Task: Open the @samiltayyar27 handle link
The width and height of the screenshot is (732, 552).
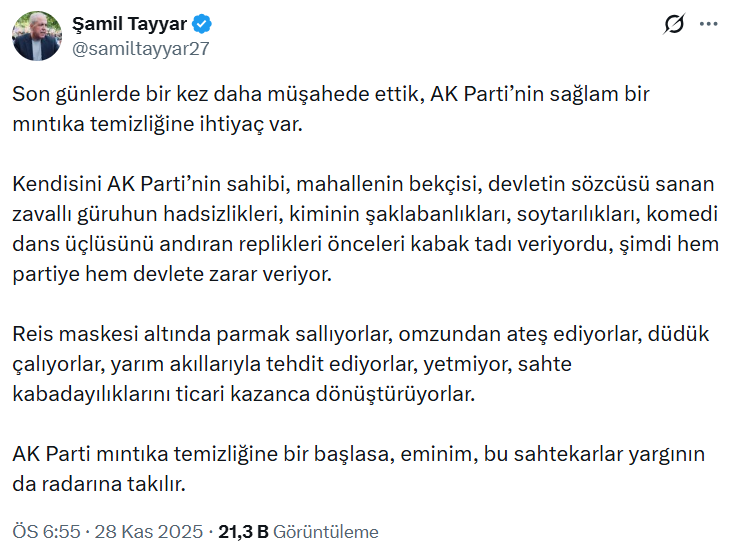Action: click(x=141, y=47)
